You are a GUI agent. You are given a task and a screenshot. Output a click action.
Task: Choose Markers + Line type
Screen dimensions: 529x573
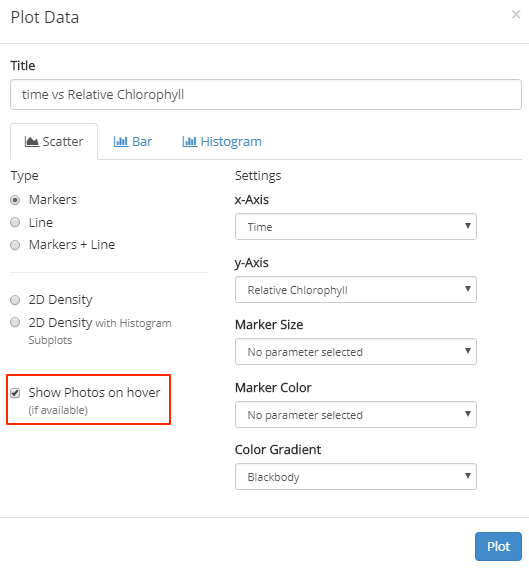tap(15, 245)
